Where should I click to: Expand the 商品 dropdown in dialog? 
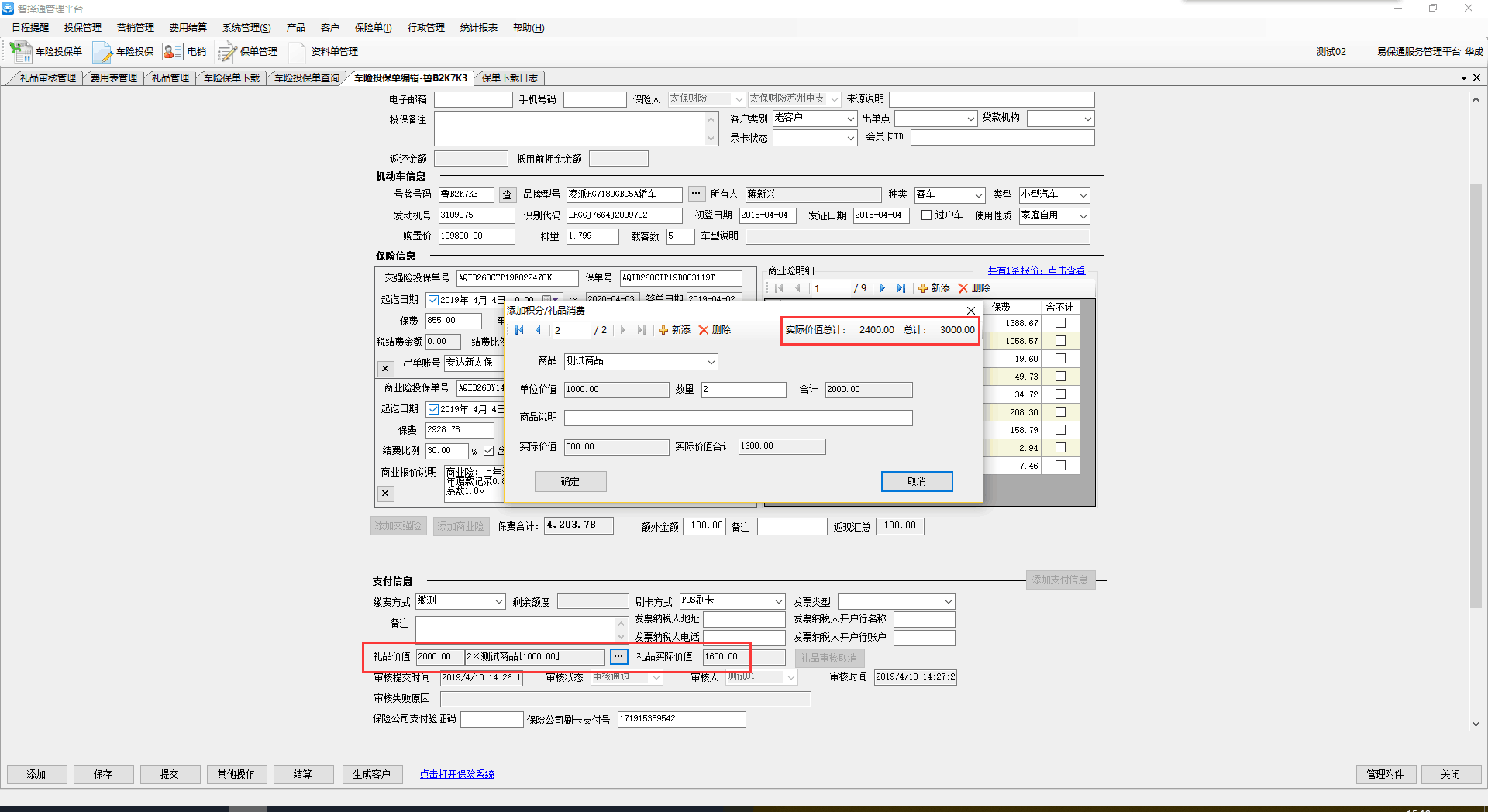point(710,362)
